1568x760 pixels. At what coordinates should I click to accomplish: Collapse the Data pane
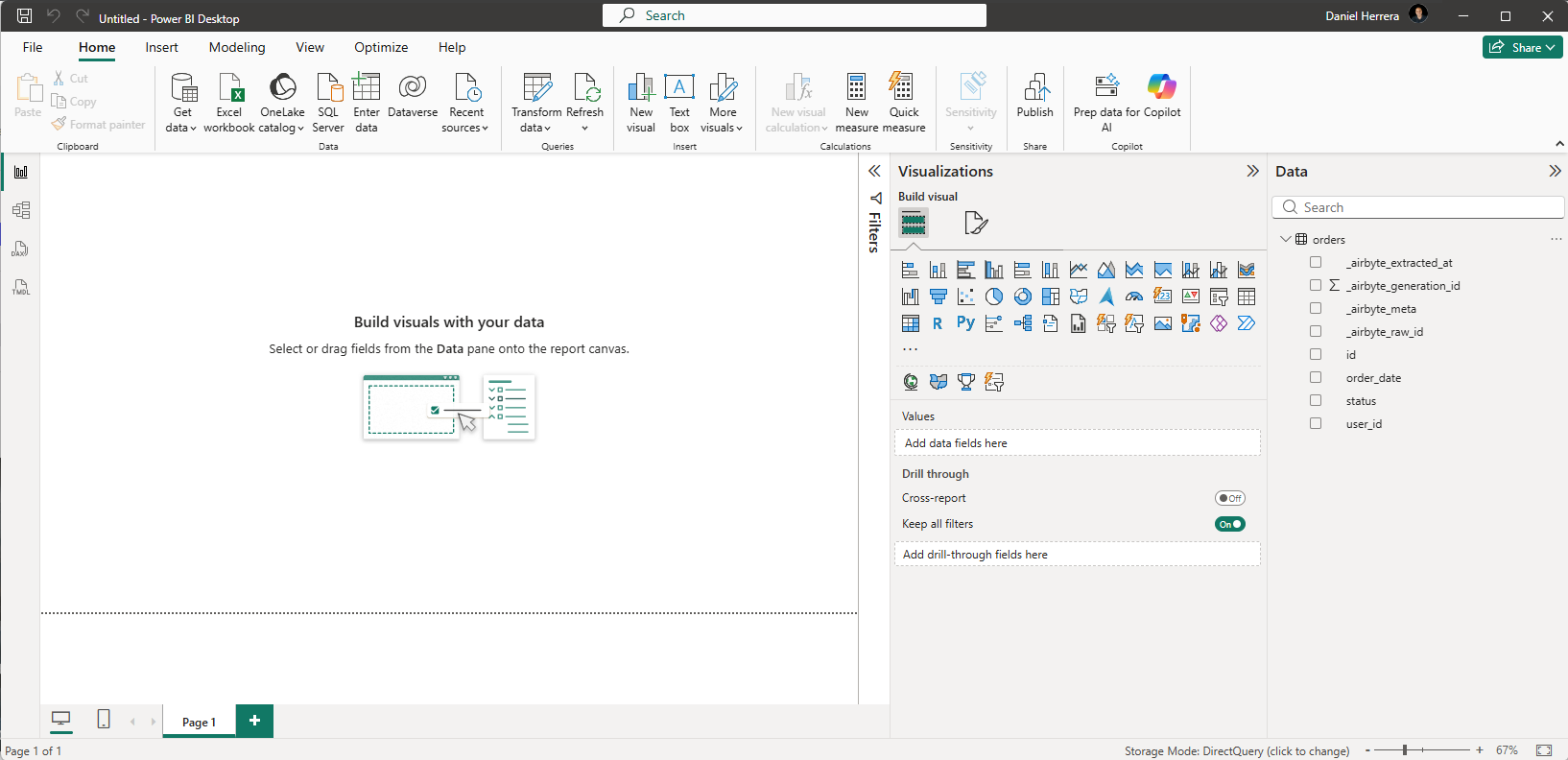click(x=1555, y=171)
